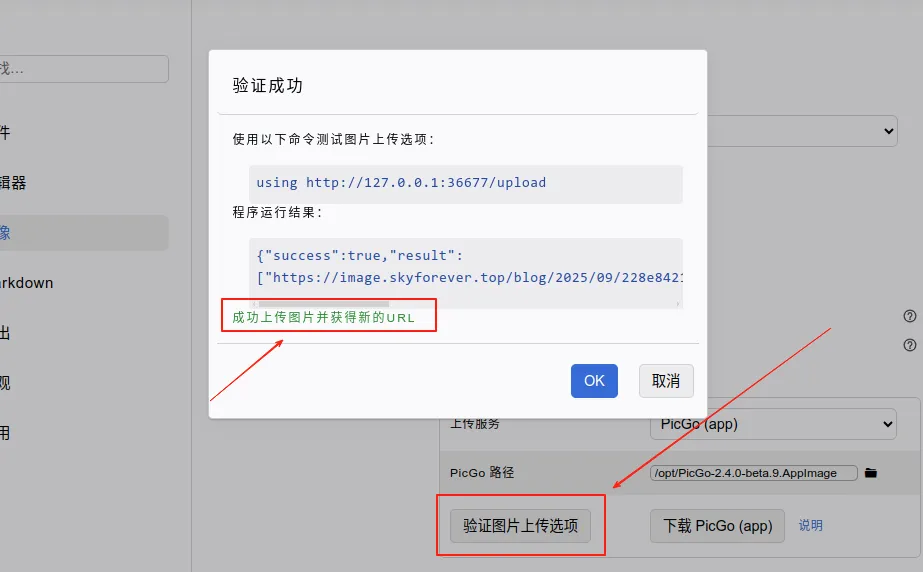Click the PicGo path input field

click(x=753, y=473)
